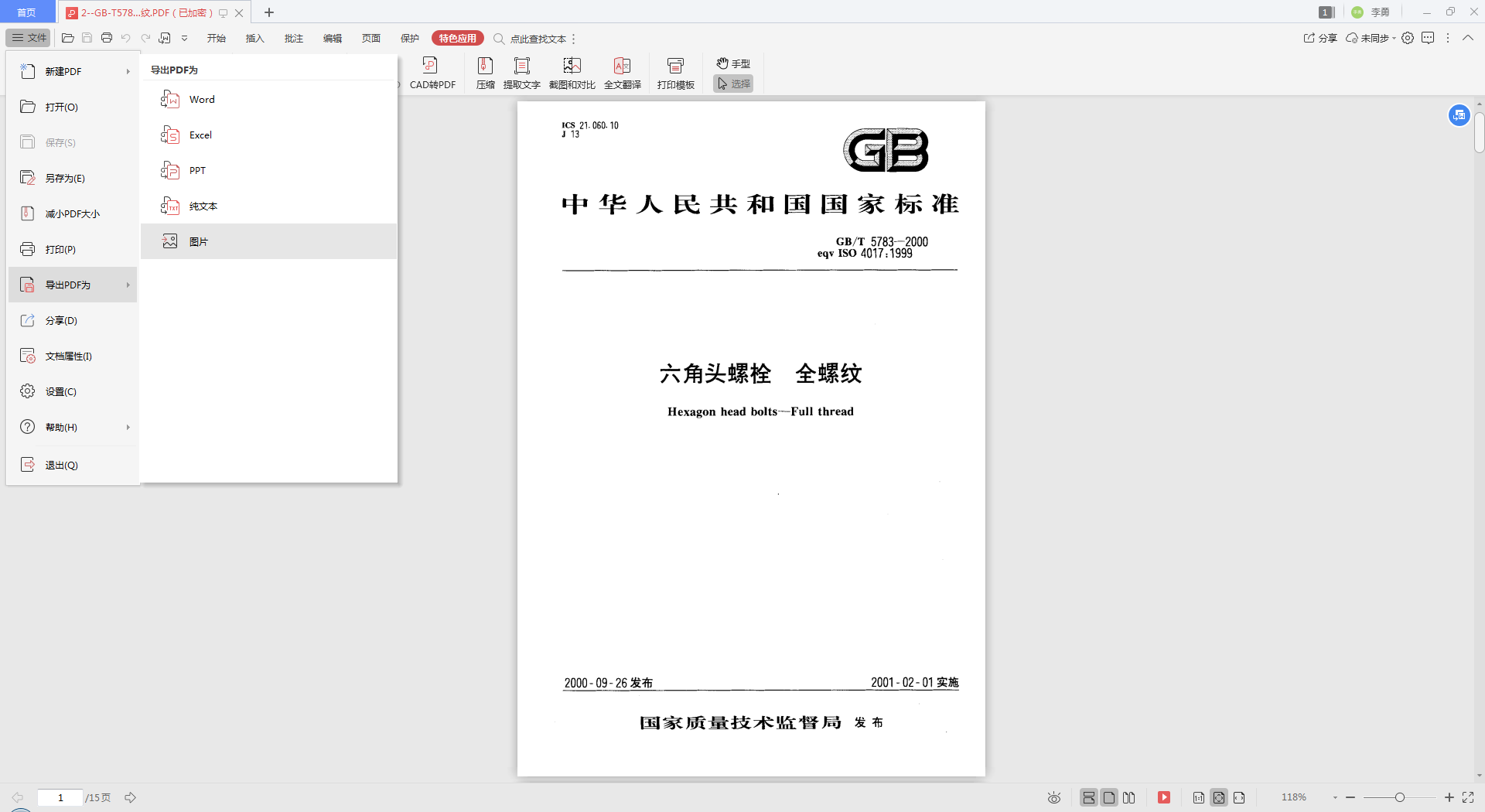Toggle fit width zoom icon
1485x812 pixels.
pos(1239,797)
